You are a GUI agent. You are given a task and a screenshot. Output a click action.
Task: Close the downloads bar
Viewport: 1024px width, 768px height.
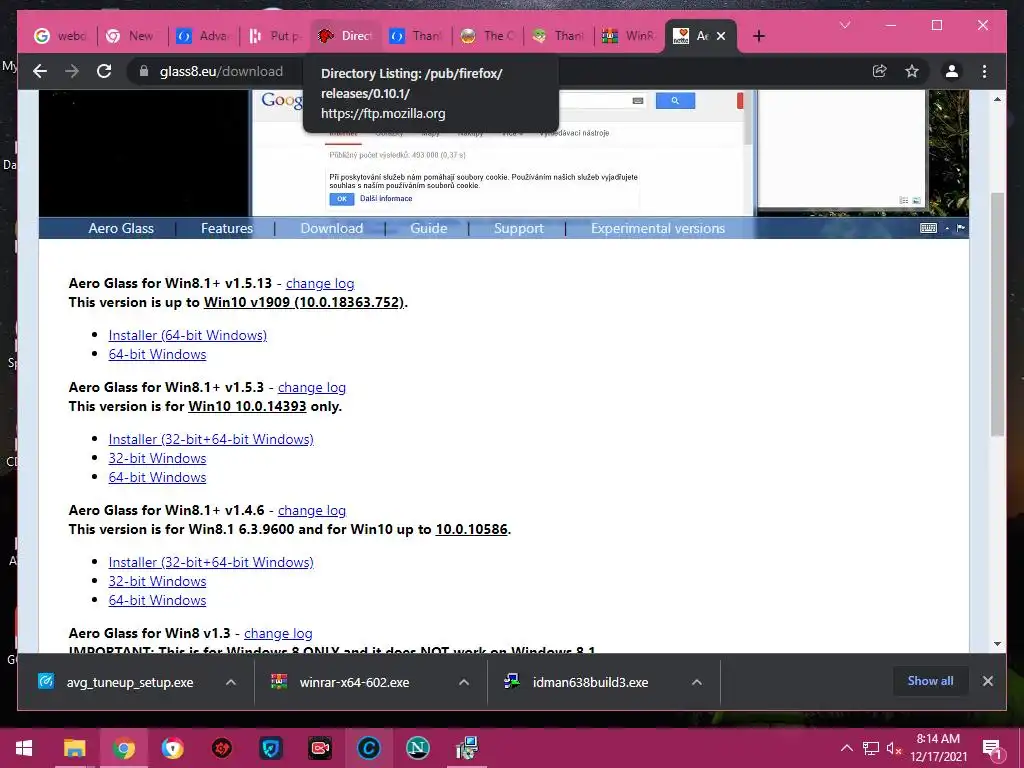tap(987, 681)
